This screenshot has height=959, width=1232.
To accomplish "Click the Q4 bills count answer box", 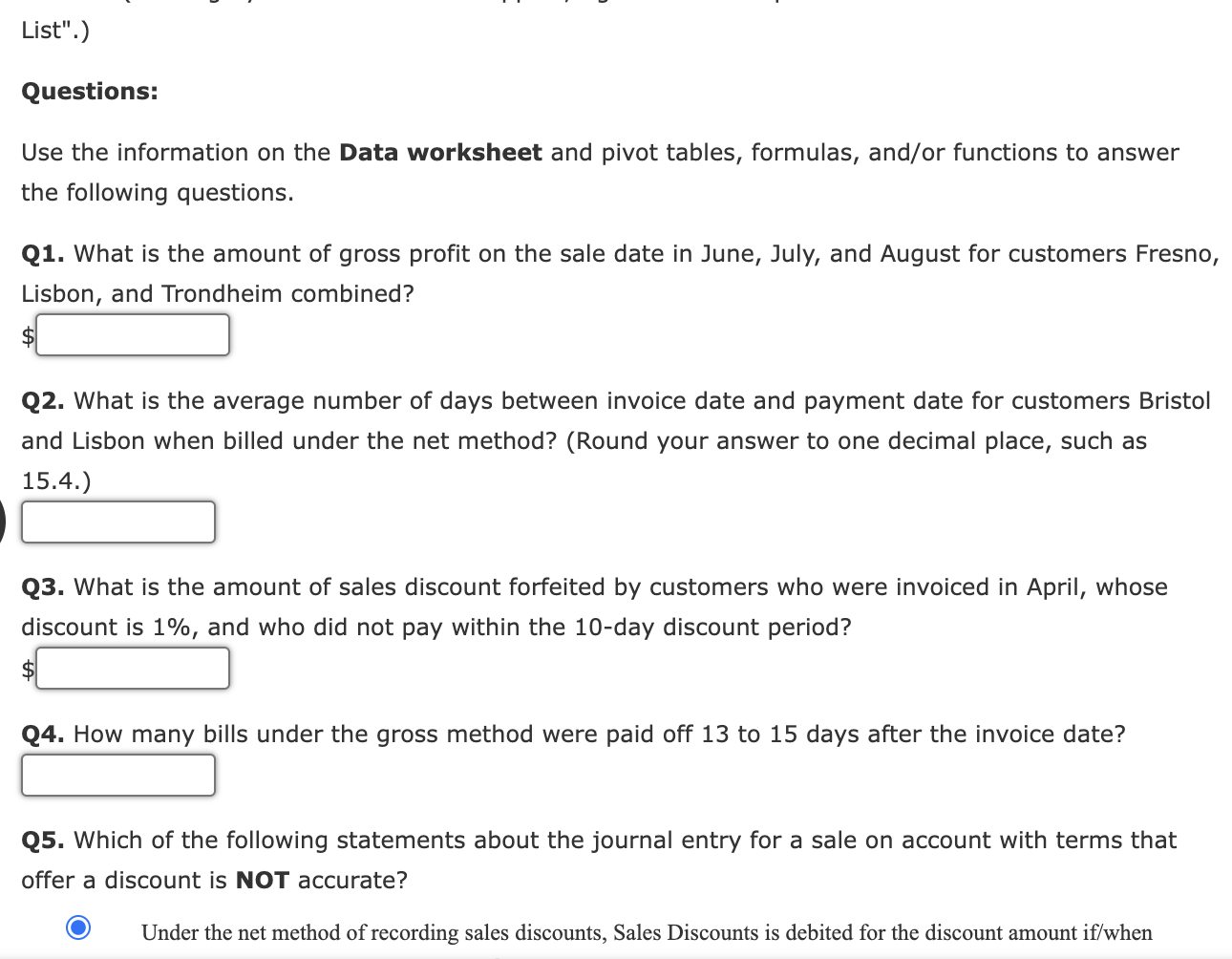I will (x=117, y=775).
